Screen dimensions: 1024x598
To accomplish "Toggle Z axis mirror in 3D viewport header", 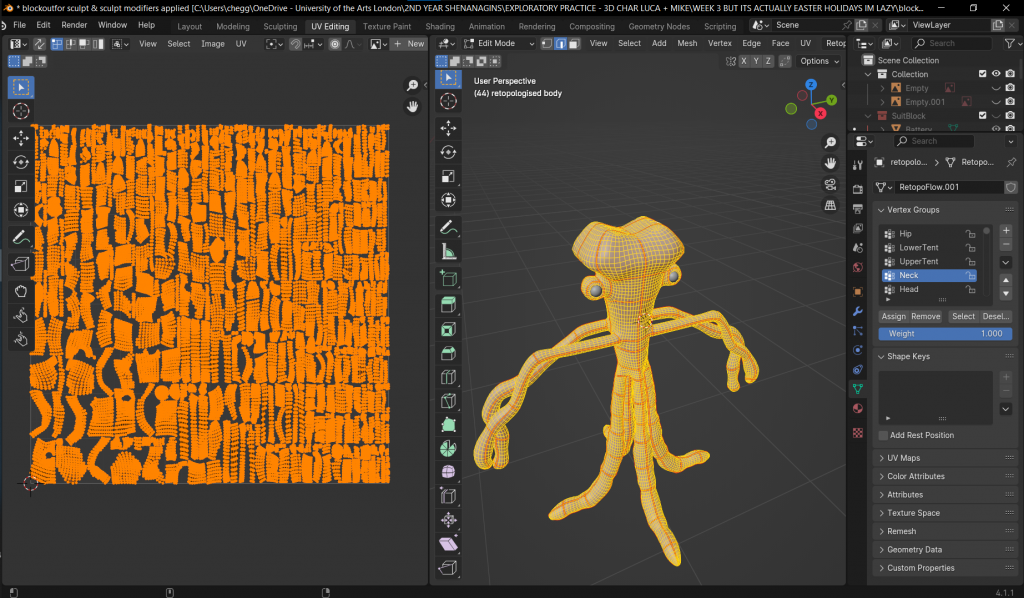I will pos(767,61).
